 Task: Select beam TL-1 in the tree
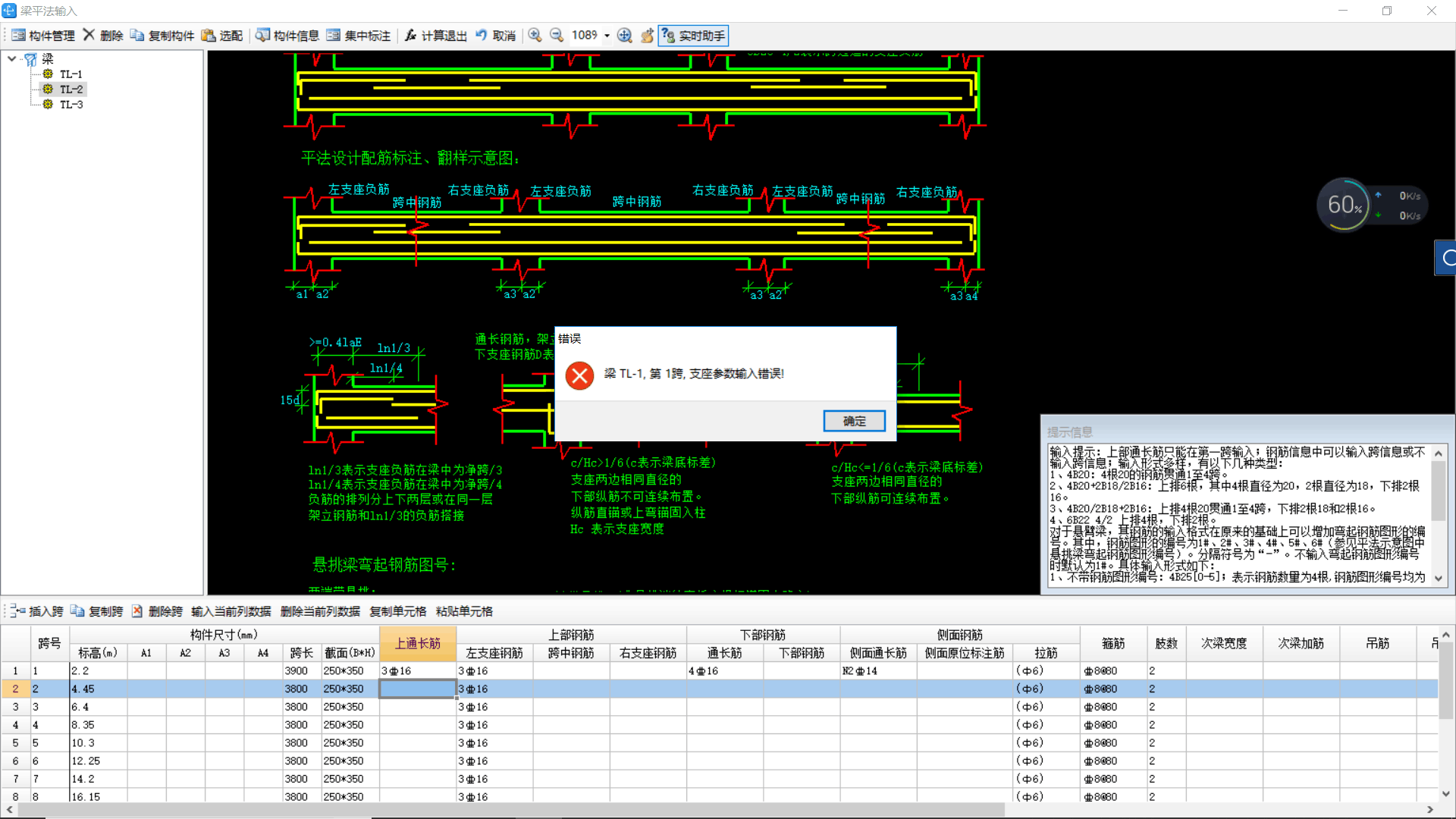coord(71,74)
